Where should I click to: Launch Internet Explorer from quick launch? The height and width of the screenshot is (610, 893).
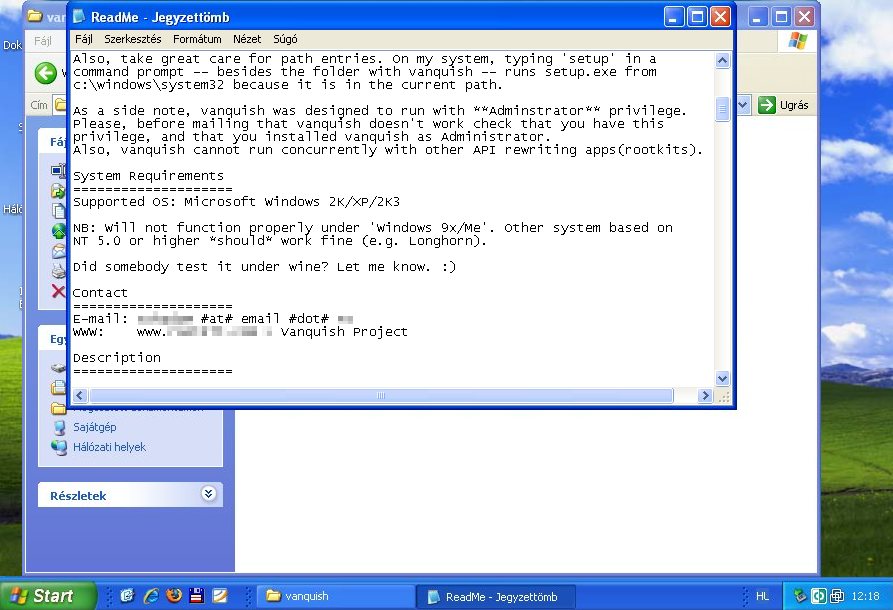pos(151,596)
